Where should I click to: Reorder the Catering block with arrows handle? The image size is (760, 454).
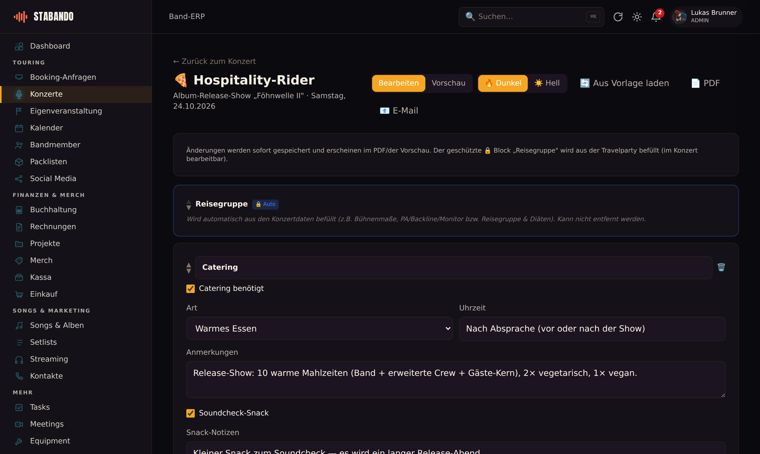[x=189, y=267]
